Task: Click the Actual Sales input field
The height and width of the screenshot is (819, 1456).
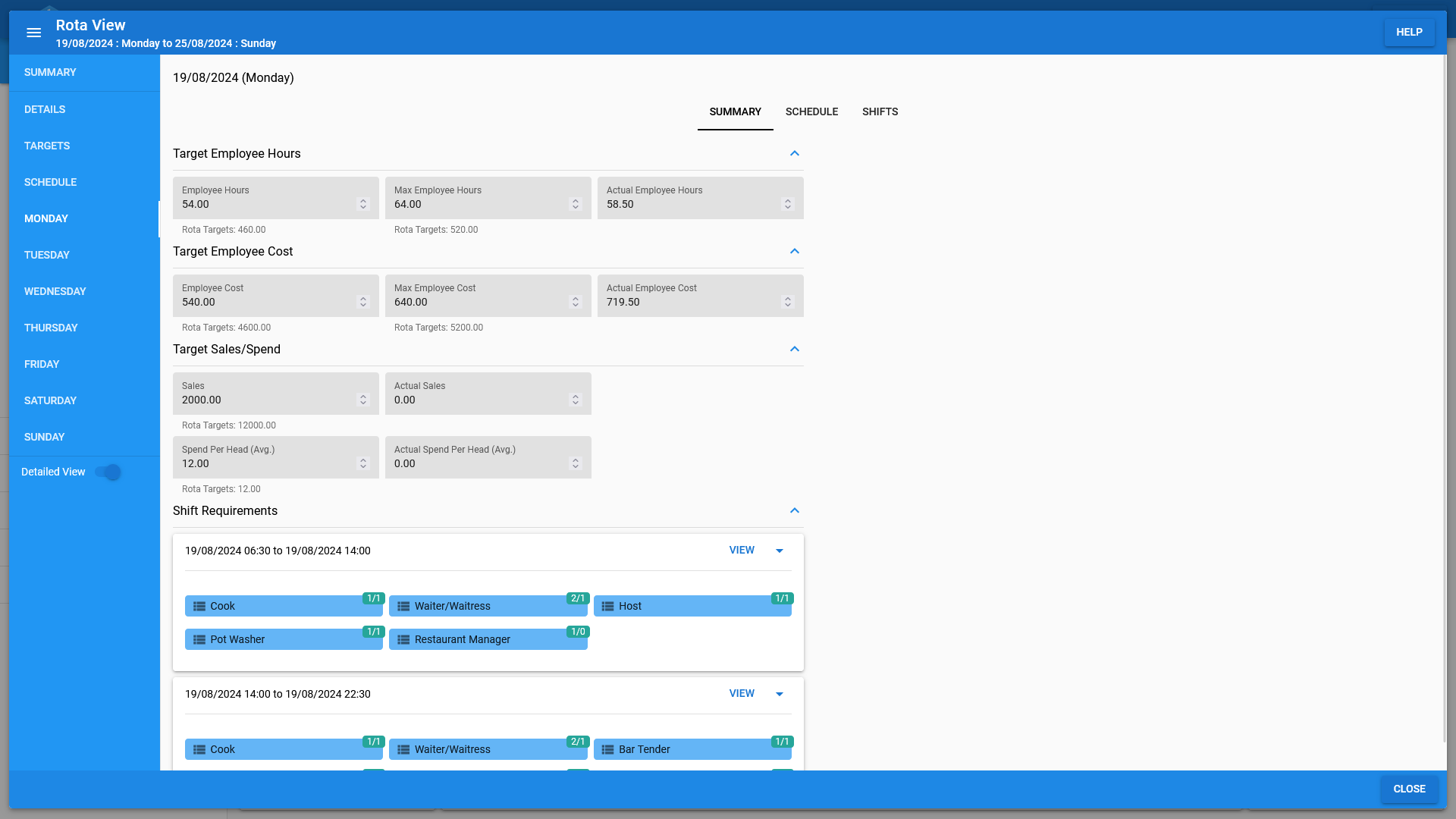Action: [x=488, y=394]
